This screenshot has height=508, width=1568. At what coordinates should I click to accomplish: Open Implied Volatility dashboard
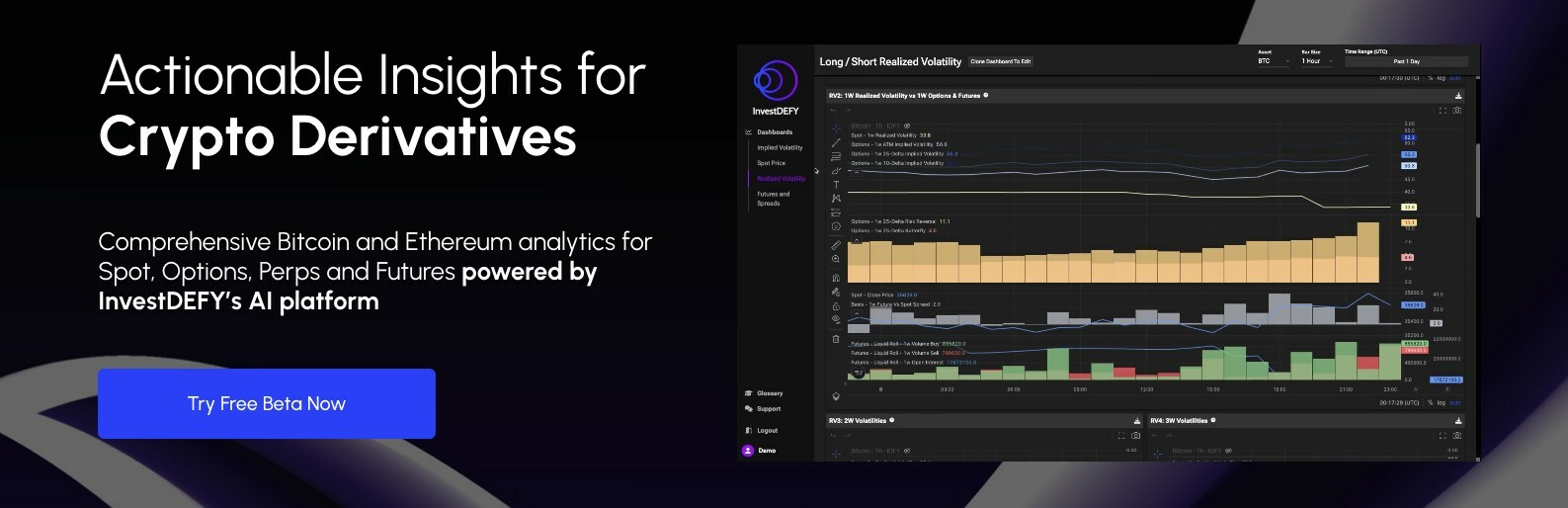pos(780,147)
